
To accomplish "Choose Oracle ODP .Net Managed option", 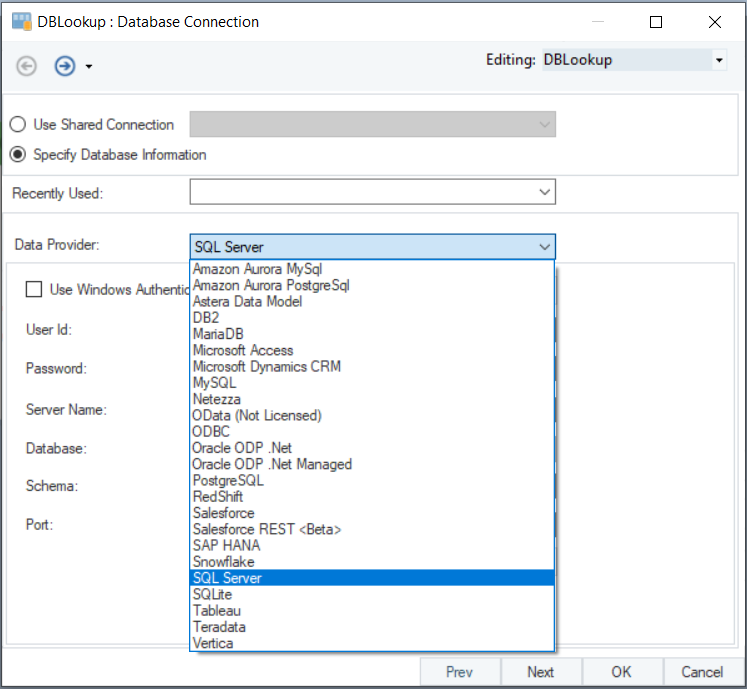I will coord(272,464).
